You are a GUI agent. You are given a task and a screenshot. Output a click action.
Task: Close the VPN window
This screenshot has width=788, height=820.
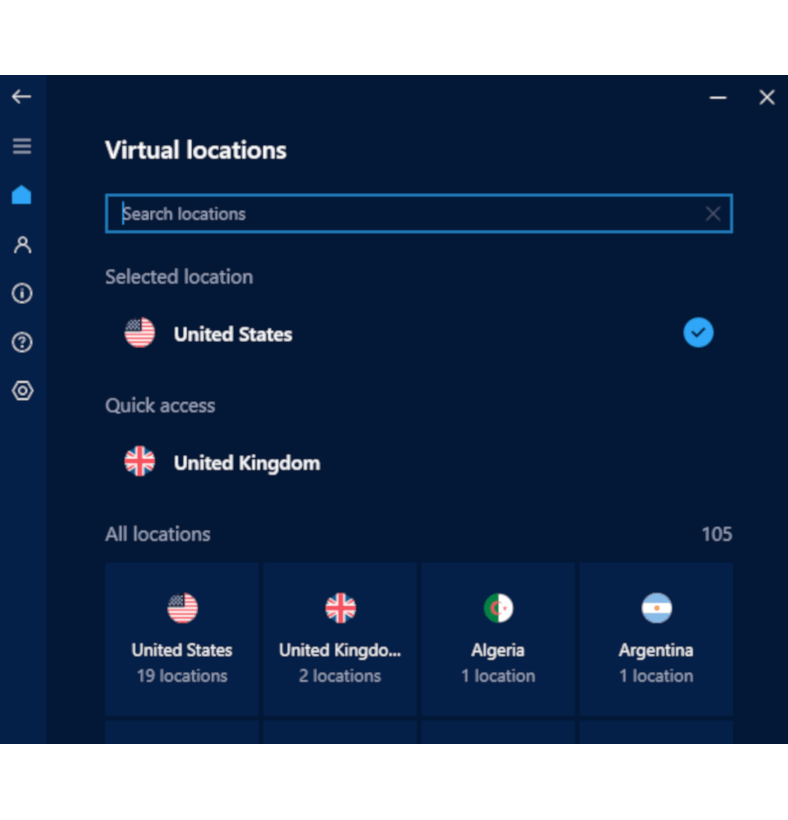[767, 97]
